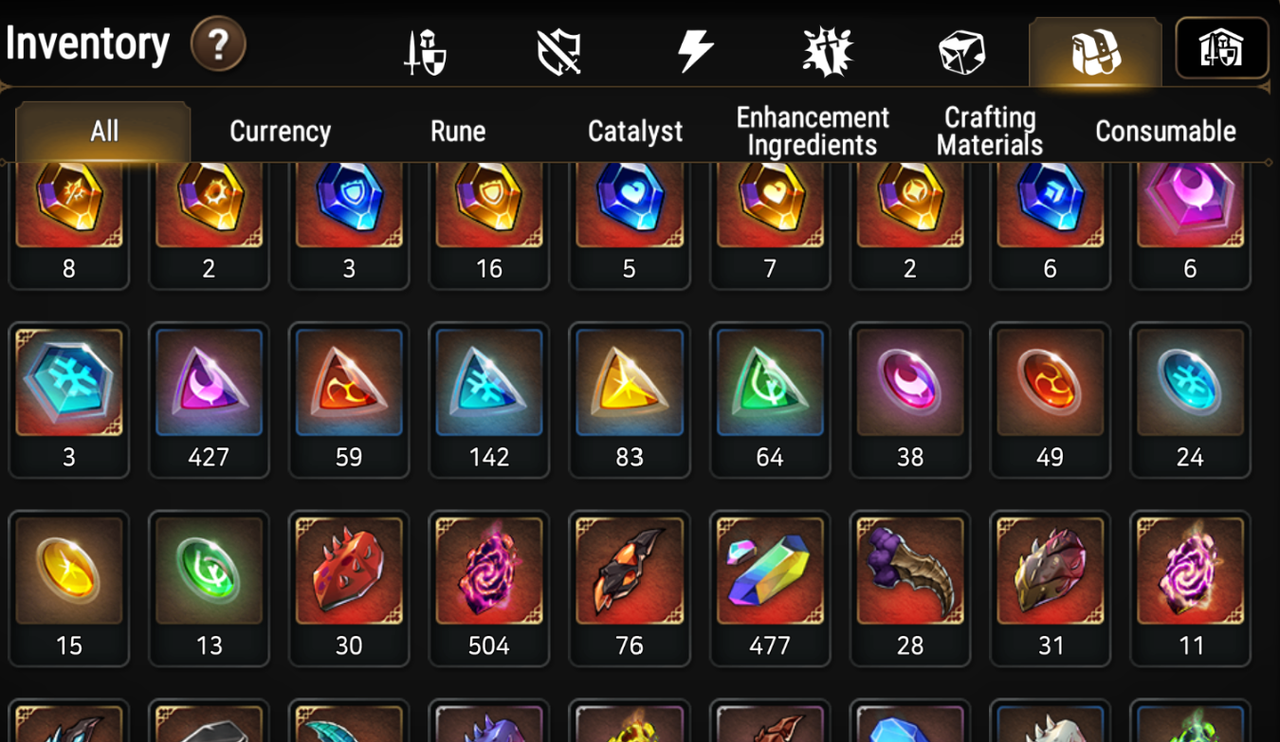Open the lightning bolt icon
This screenshot has height=742, width=1280.
[x=696, y=50]
